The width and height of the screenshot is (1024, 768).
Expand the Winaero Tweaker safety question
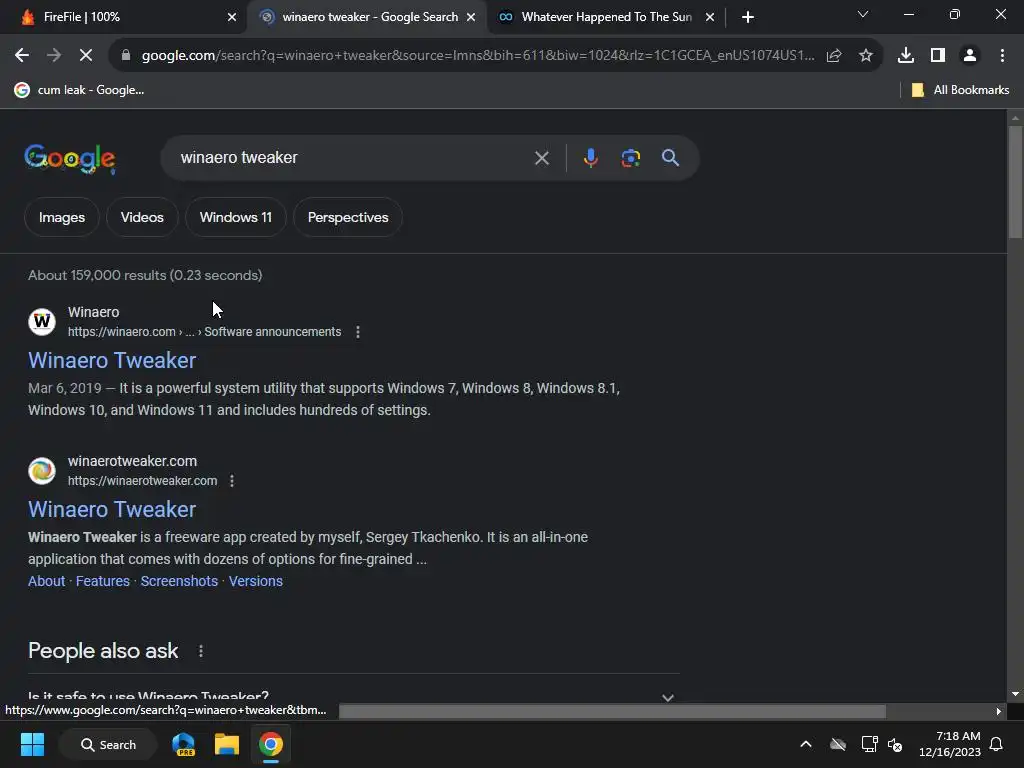(353, 696)
